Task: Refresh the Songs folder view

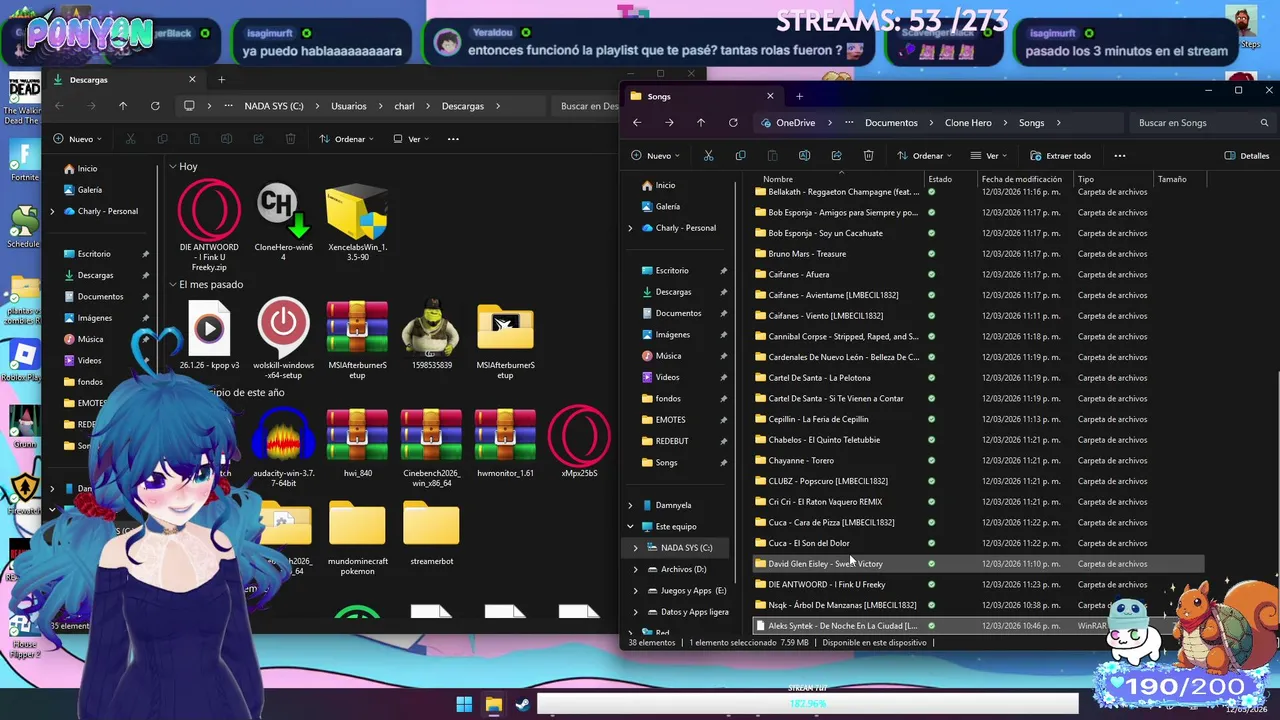Action: pos(733,123)
